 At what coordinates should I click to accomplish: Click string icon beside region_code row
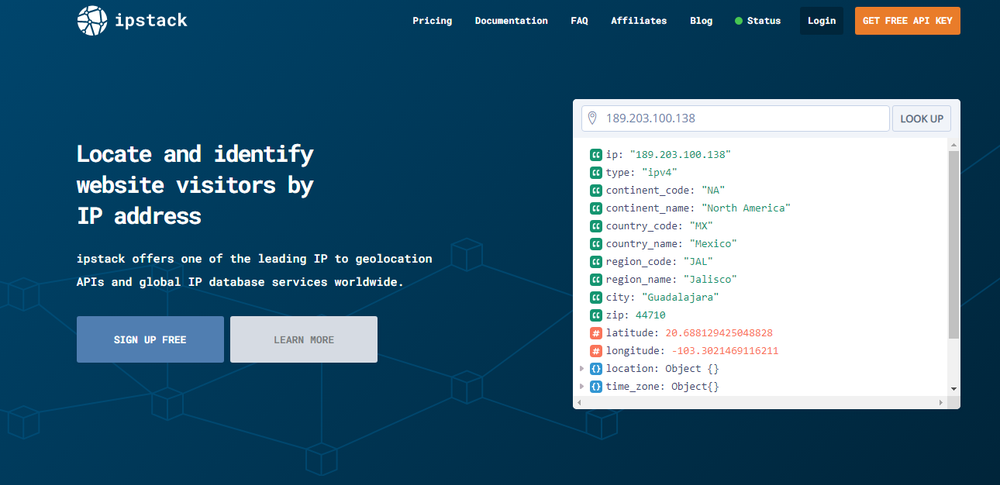(x=596, y=262)
